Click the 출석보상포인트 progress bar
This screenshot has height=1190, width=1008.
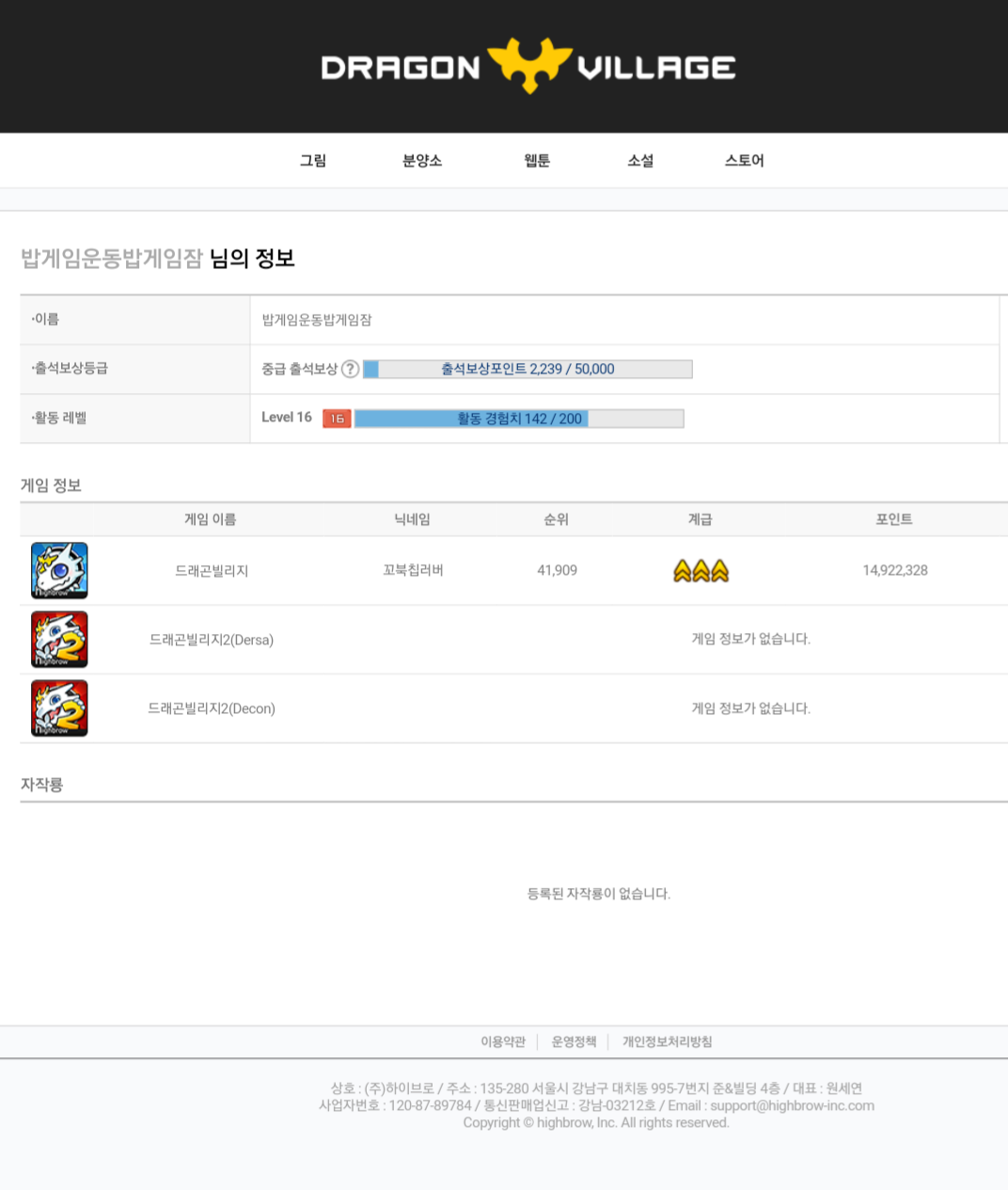pos(528,369)
